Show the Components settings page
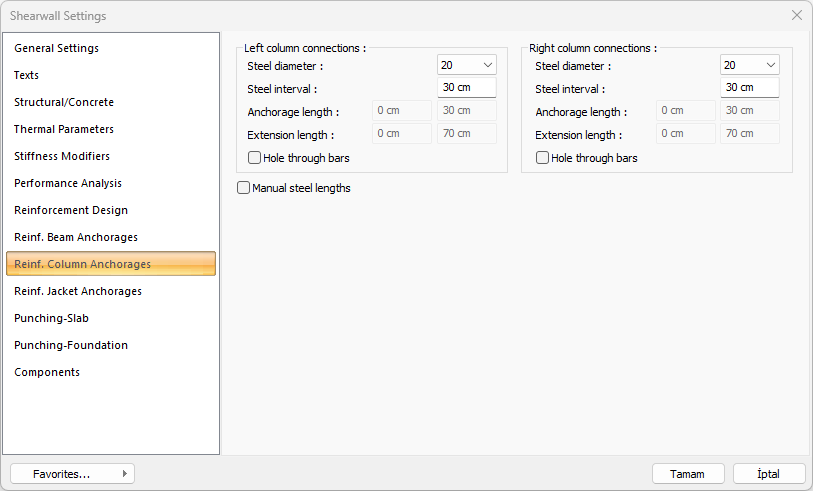This screenshot has height=491, width=813. pyautogui.click(x=47, y=372)
